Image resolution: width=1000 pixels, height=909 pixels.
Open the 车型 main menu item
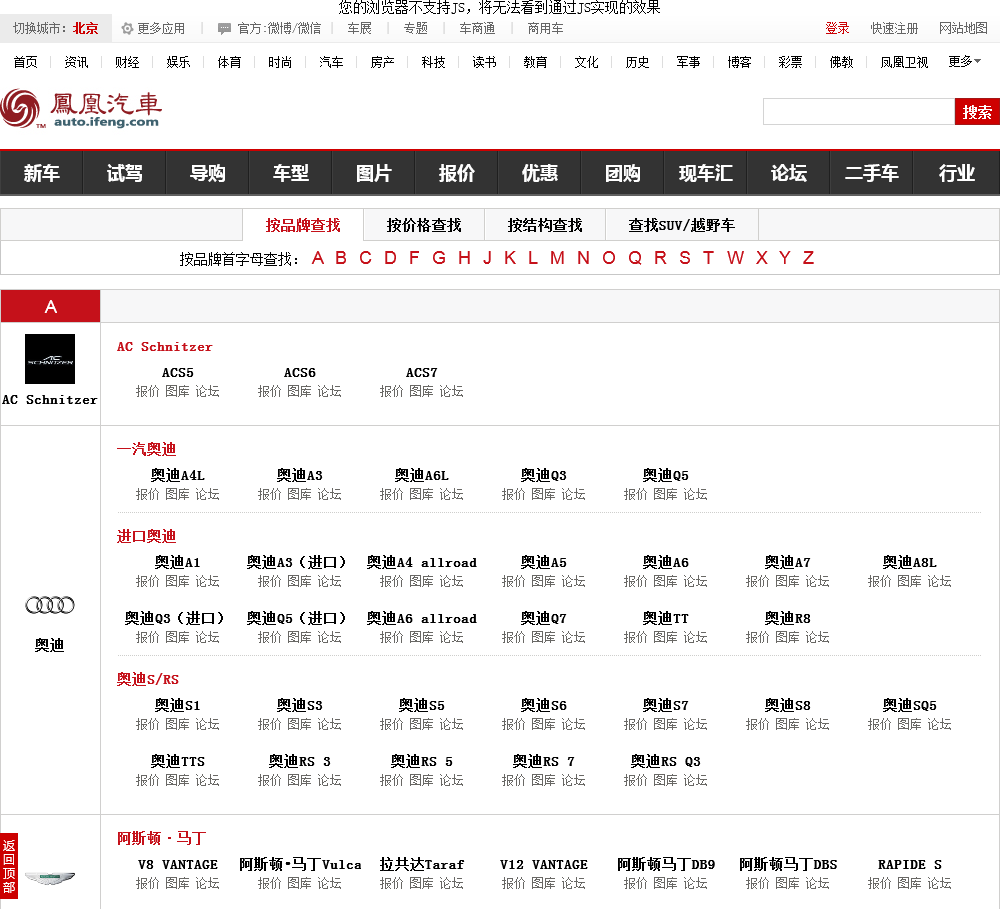click(x=290, y=173)
